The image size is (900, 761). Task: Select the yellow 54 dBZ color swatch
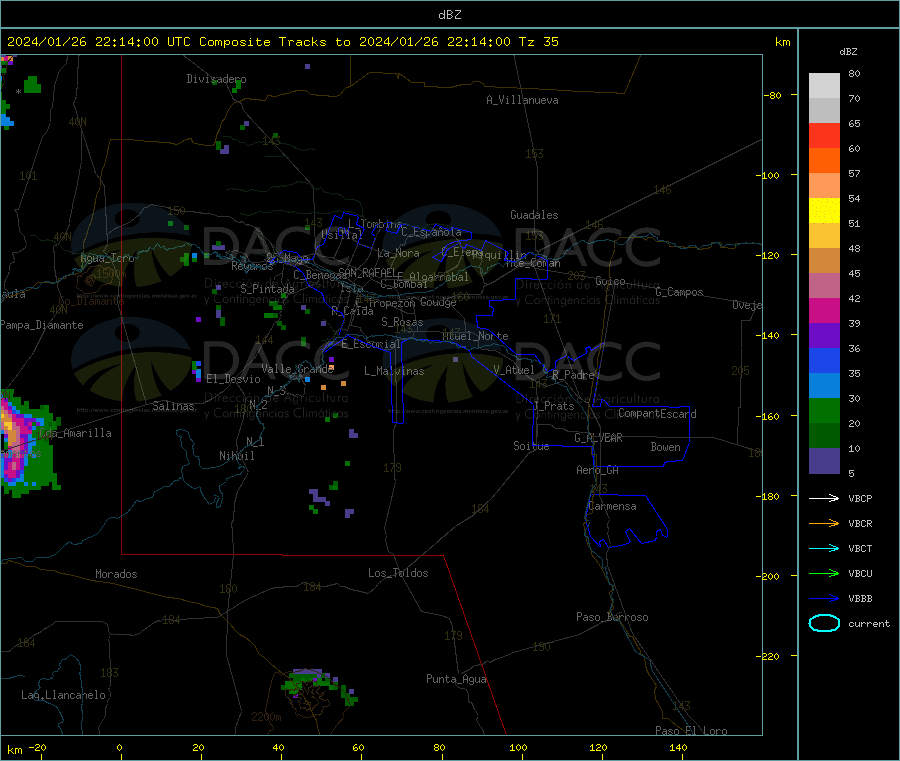tap(824, 211)
